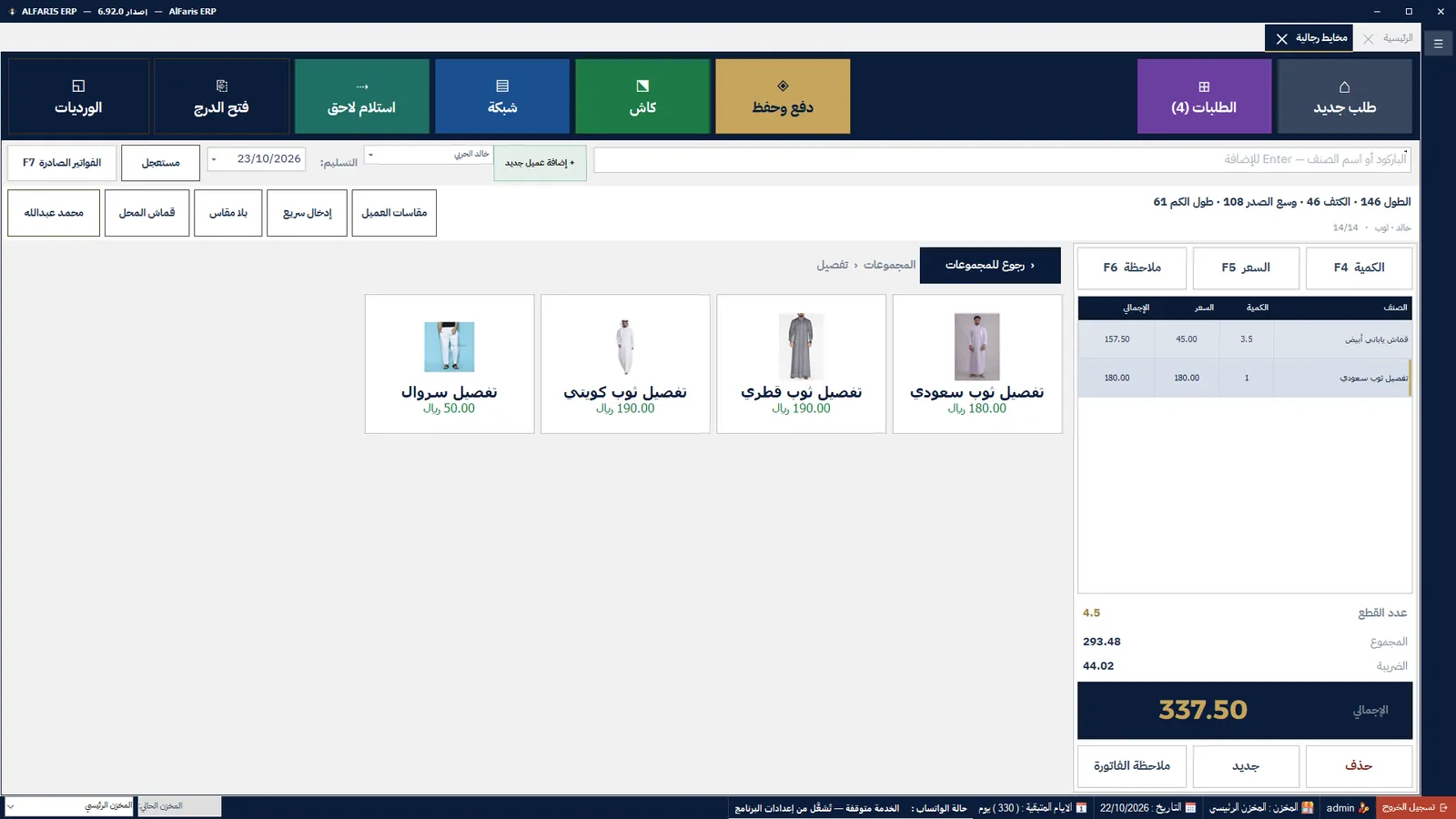Click the دفع وحفظ pay and save button
The image size is (1456, 819).
[x=783, y=96]
